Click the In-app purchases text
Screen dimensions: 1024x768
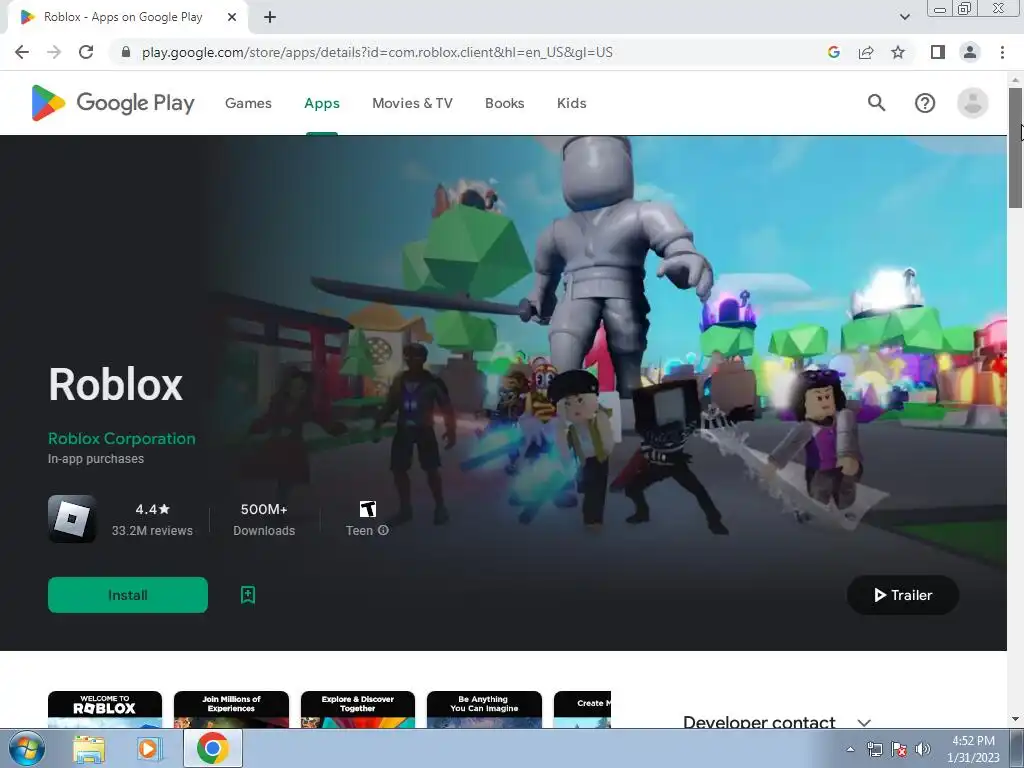tap(95, 458)
